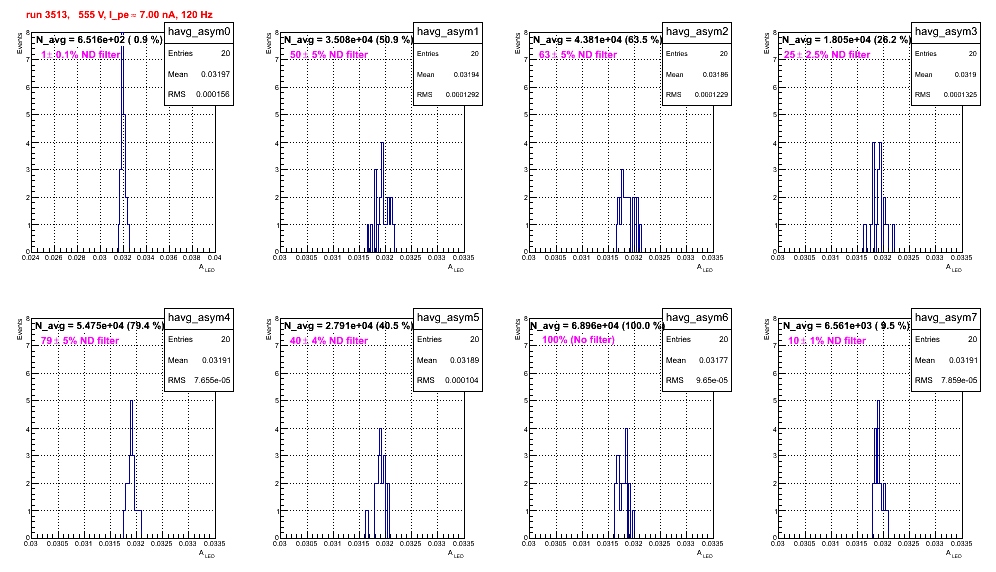Click the N_avg = 1.805e+04 label
Image resolution: width=996 pixels, height=572 pixels.
coord(846,39)
